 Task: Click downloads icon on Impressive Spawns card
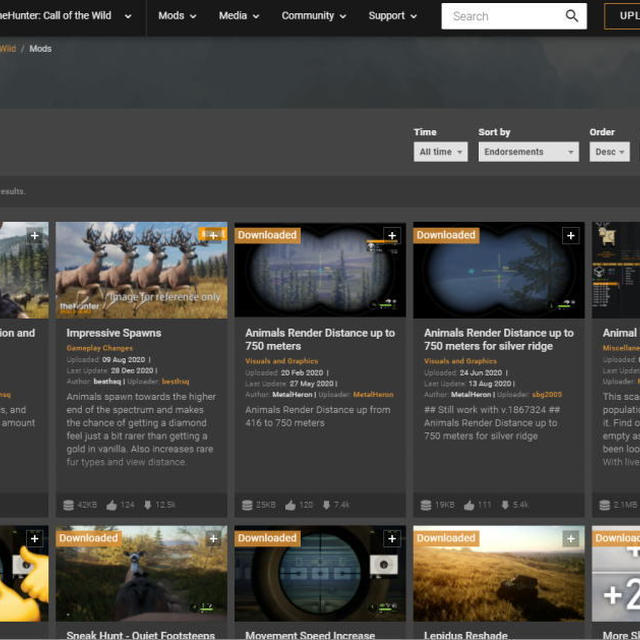148,505
